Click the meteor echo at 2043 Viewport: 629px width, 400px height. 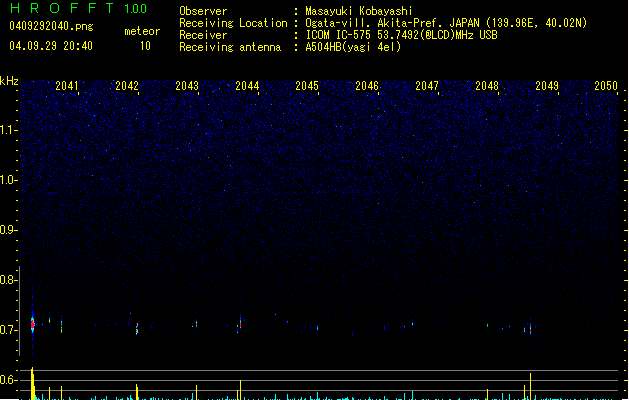click(x=197, y=323)
